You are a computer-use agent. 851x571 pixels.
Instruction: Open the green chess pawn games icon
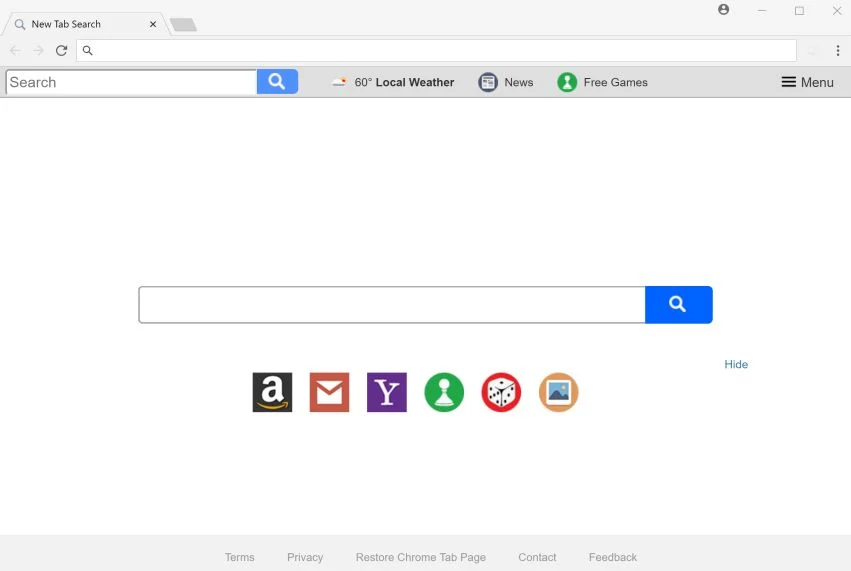click(444, 392)
